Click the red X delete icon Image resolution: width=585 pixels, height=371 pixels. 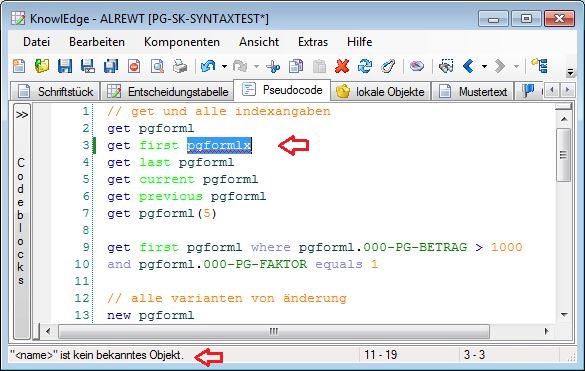click(x=342, y=66)
